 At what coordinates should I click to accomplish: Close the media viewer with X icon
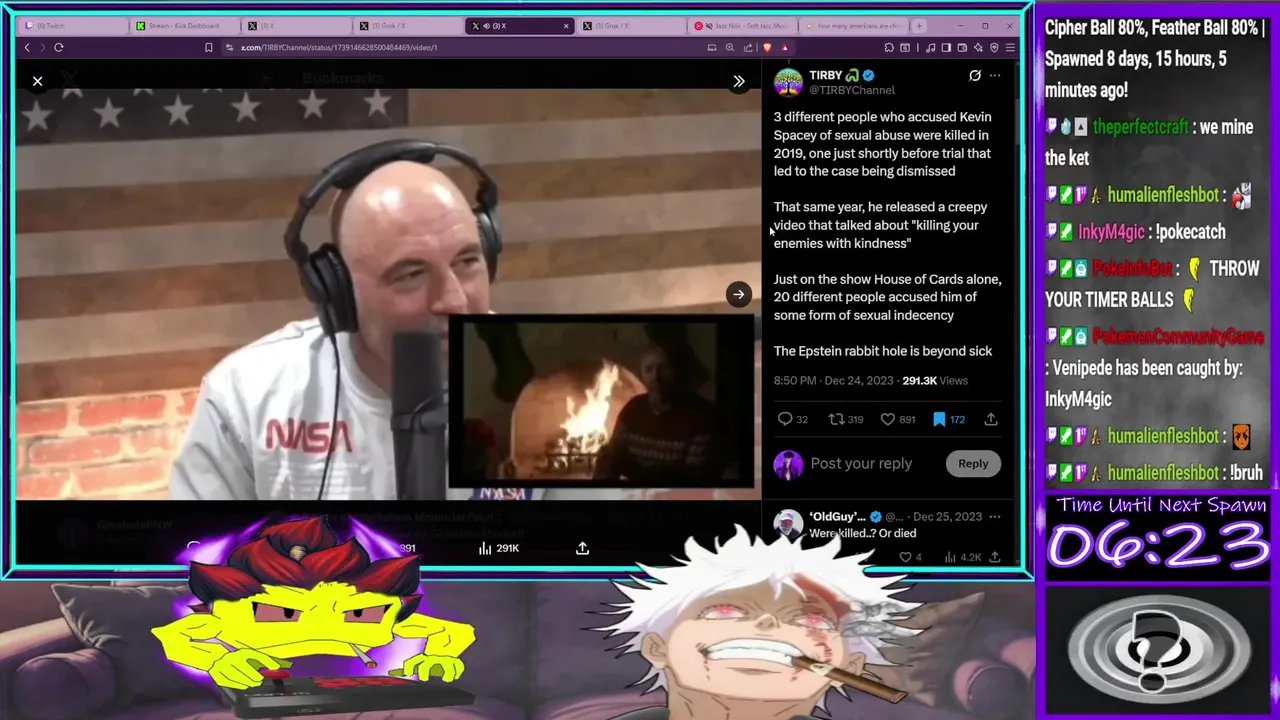pos(37,81)
